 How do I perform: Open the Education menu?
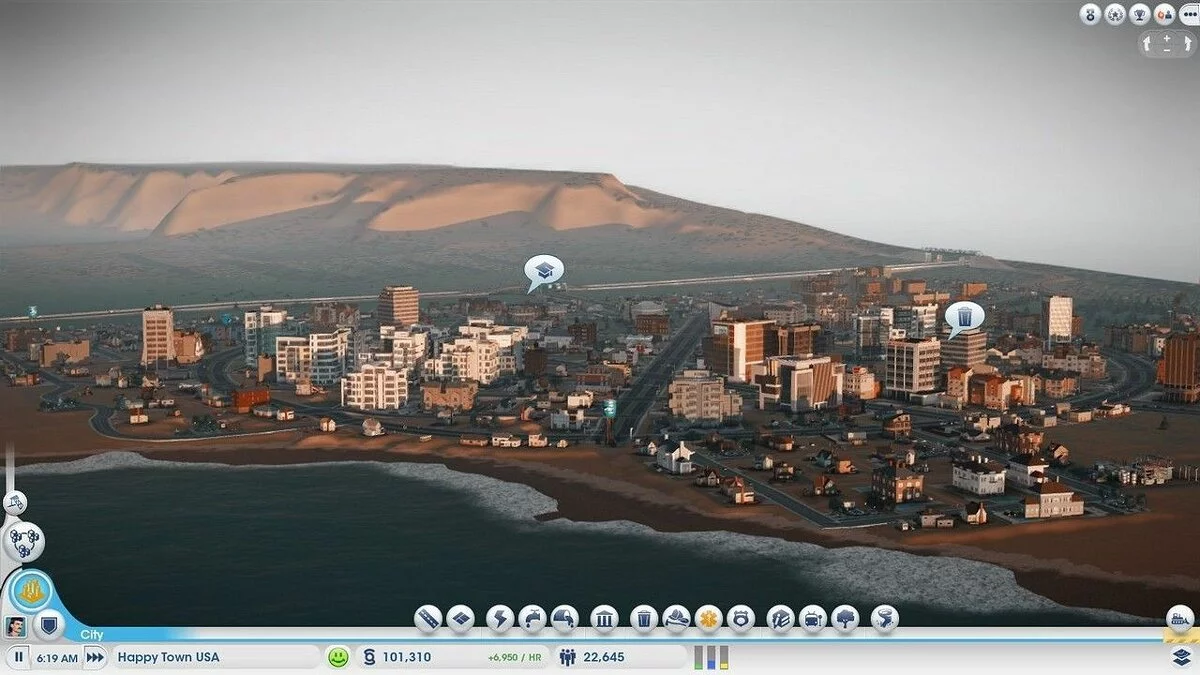click(x=781, y=618)
